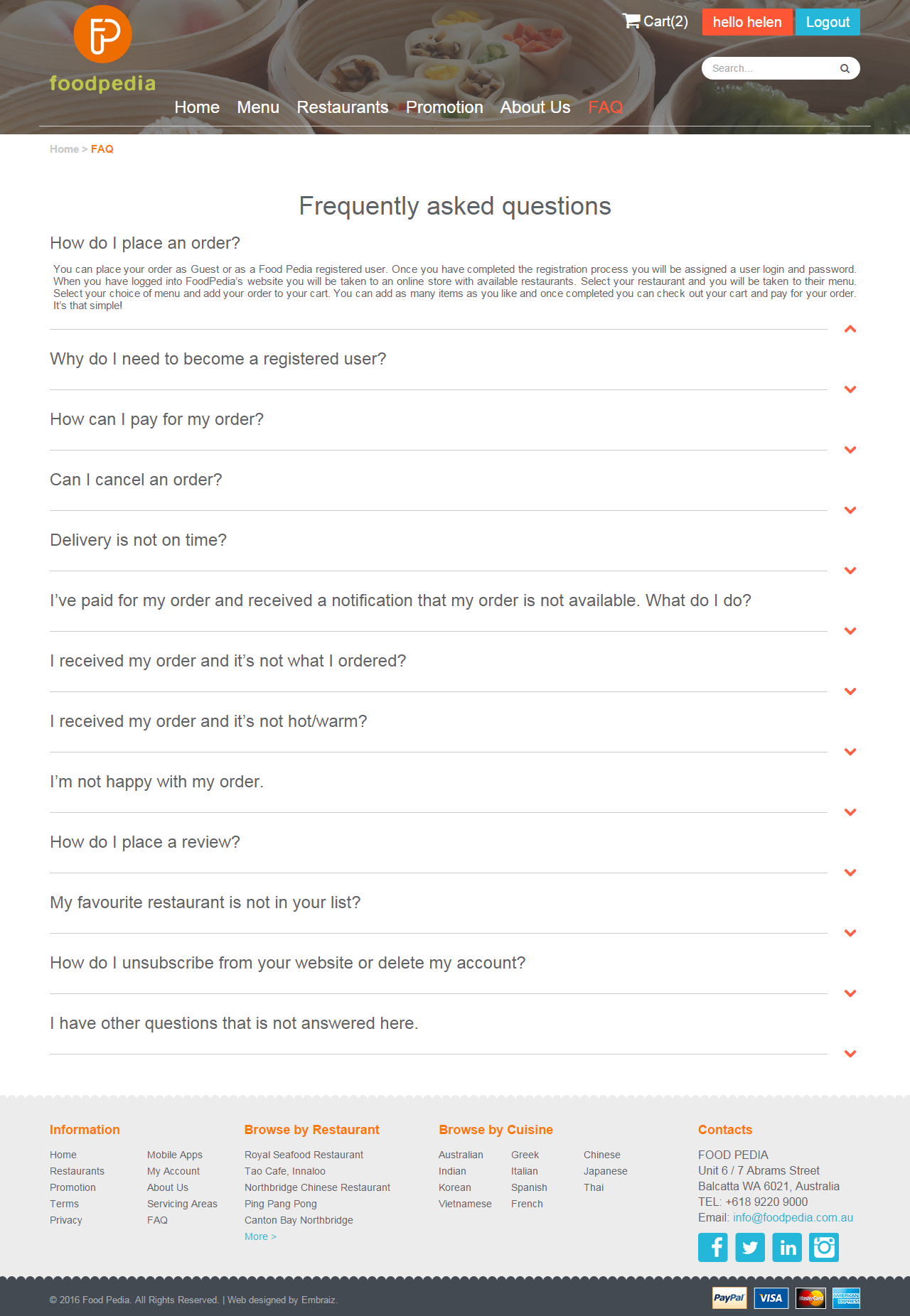
Task: Click the 'hello helen' account button
Action: coord(747,22)
